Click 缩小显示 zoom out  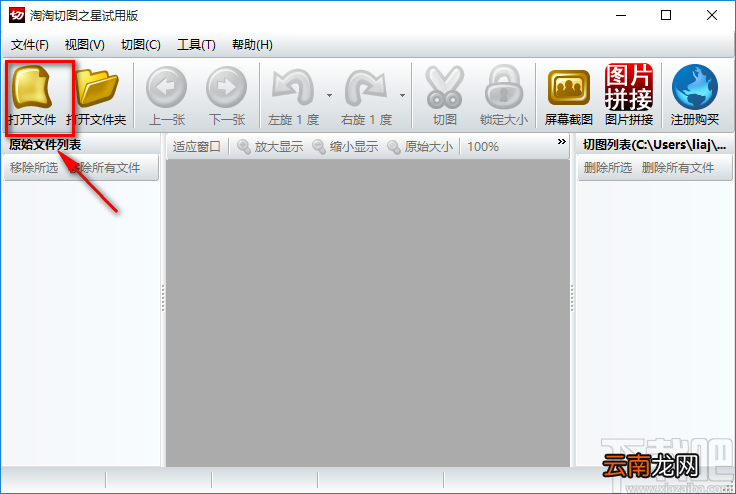pos(345,147)
